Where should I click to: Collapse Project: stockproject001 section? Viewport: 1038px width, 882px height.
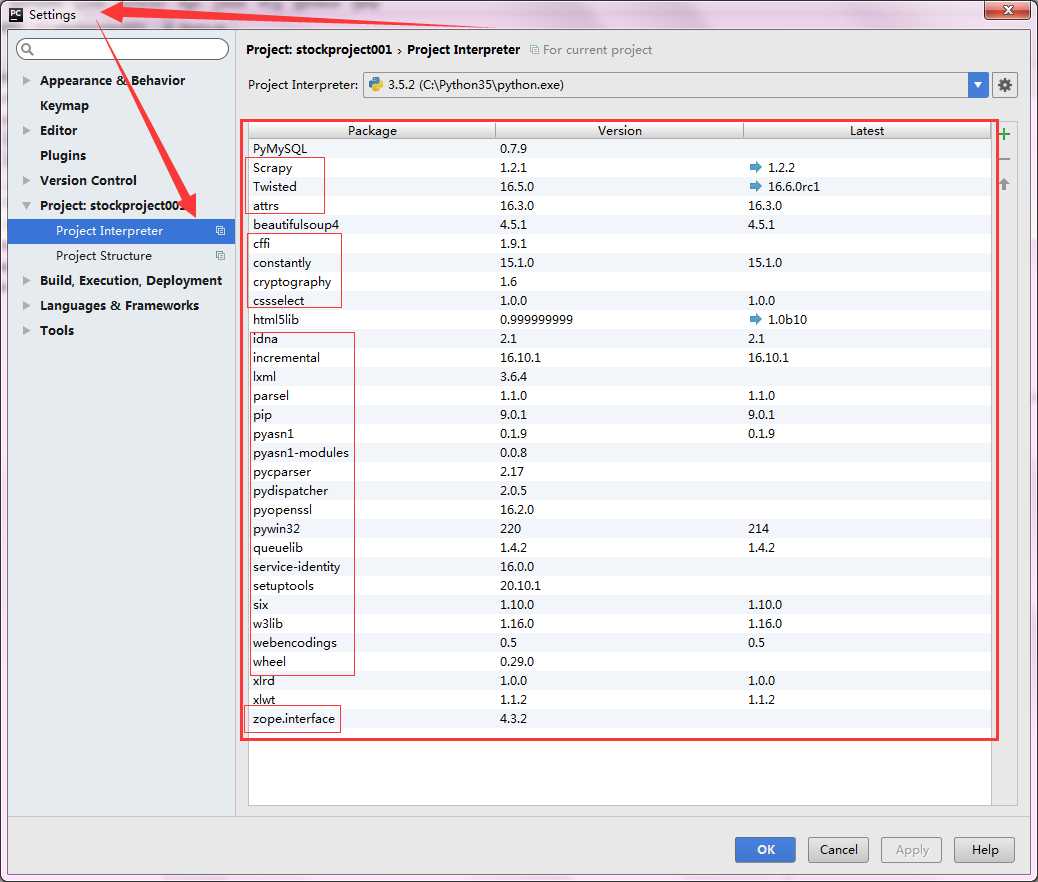tap(26, 205)
